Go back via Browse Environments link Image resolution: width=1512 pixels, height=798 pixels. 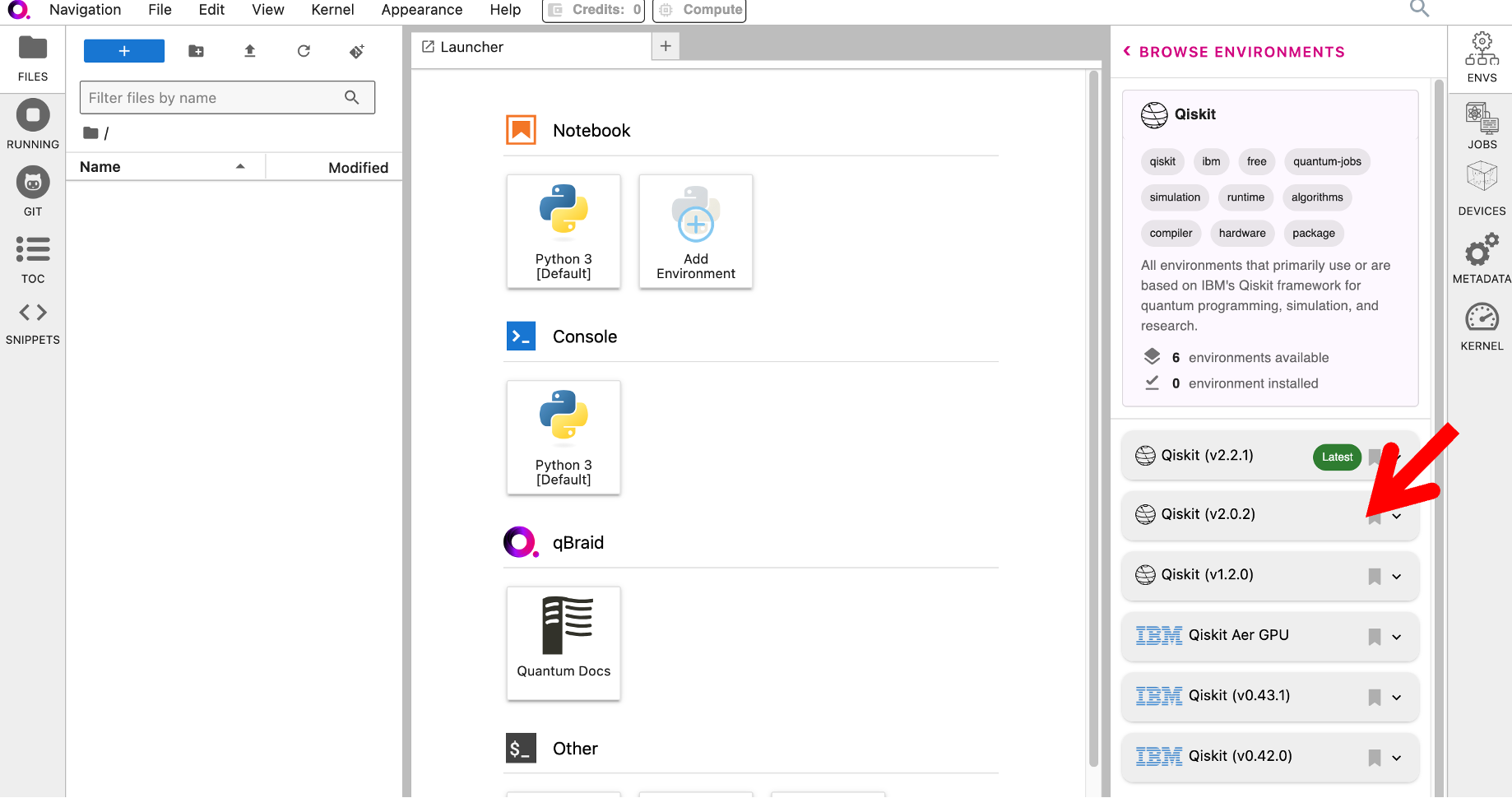(x=1234, y=52)
